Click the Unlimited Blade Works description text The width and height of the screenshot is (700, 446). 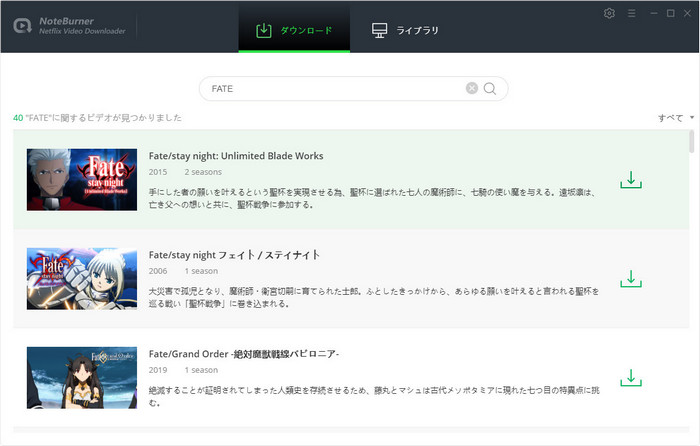click(x=372, y=199)
